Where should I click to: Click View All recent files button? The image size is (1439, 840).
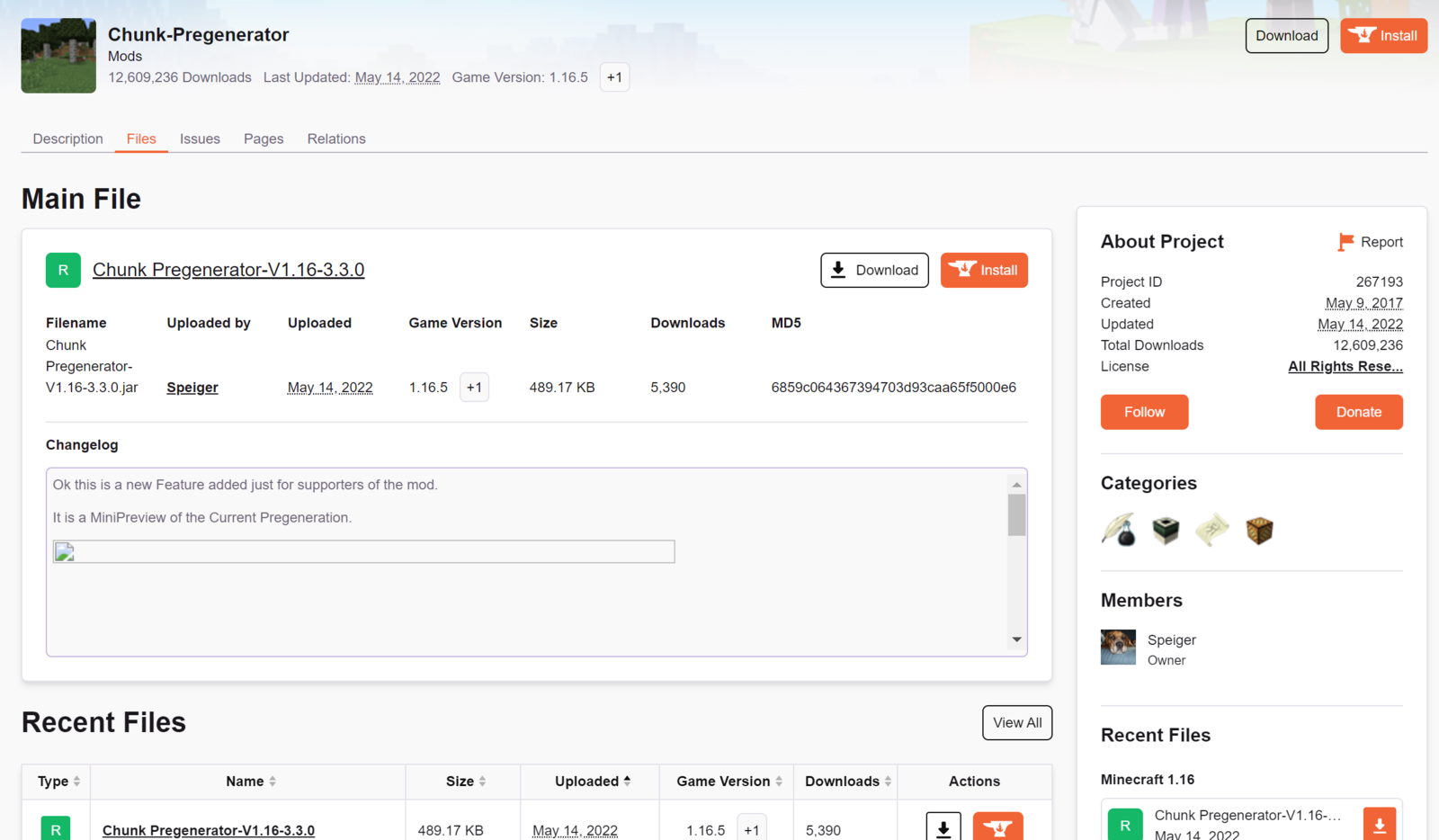[x=1017, y=722]
